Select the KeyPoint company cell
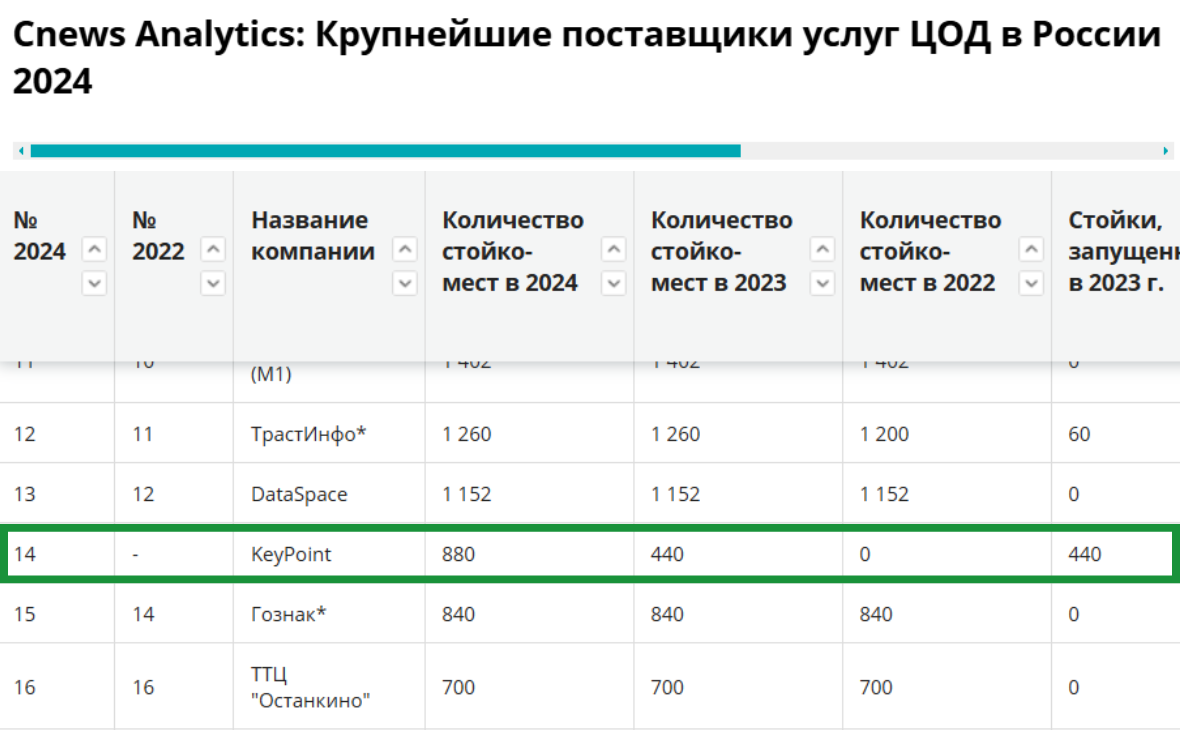1180x730 pixels. tap(290, 555)
